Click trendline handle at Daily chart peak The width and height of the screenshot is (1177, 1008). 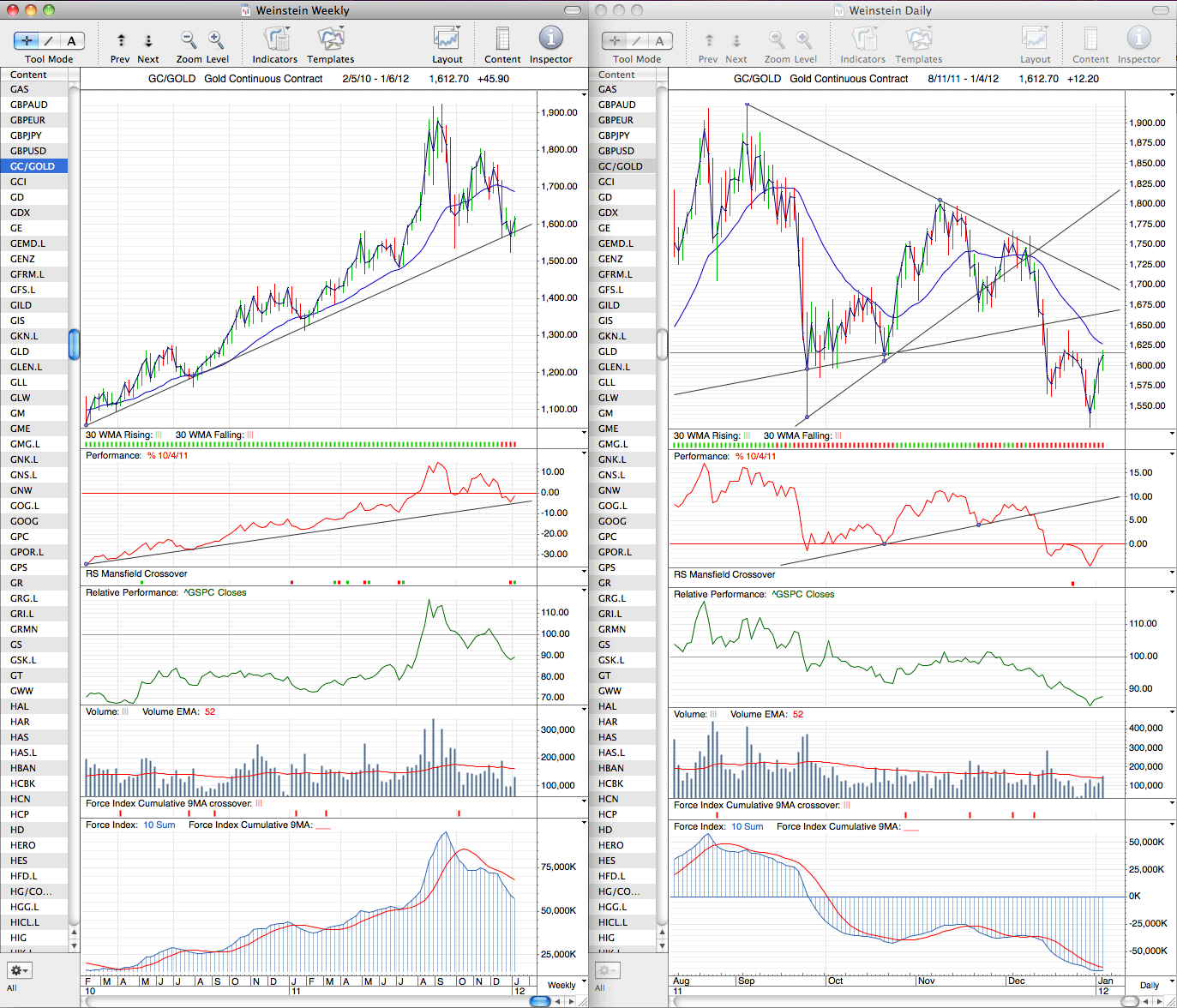pyautogui.click(x=747, y=105)
